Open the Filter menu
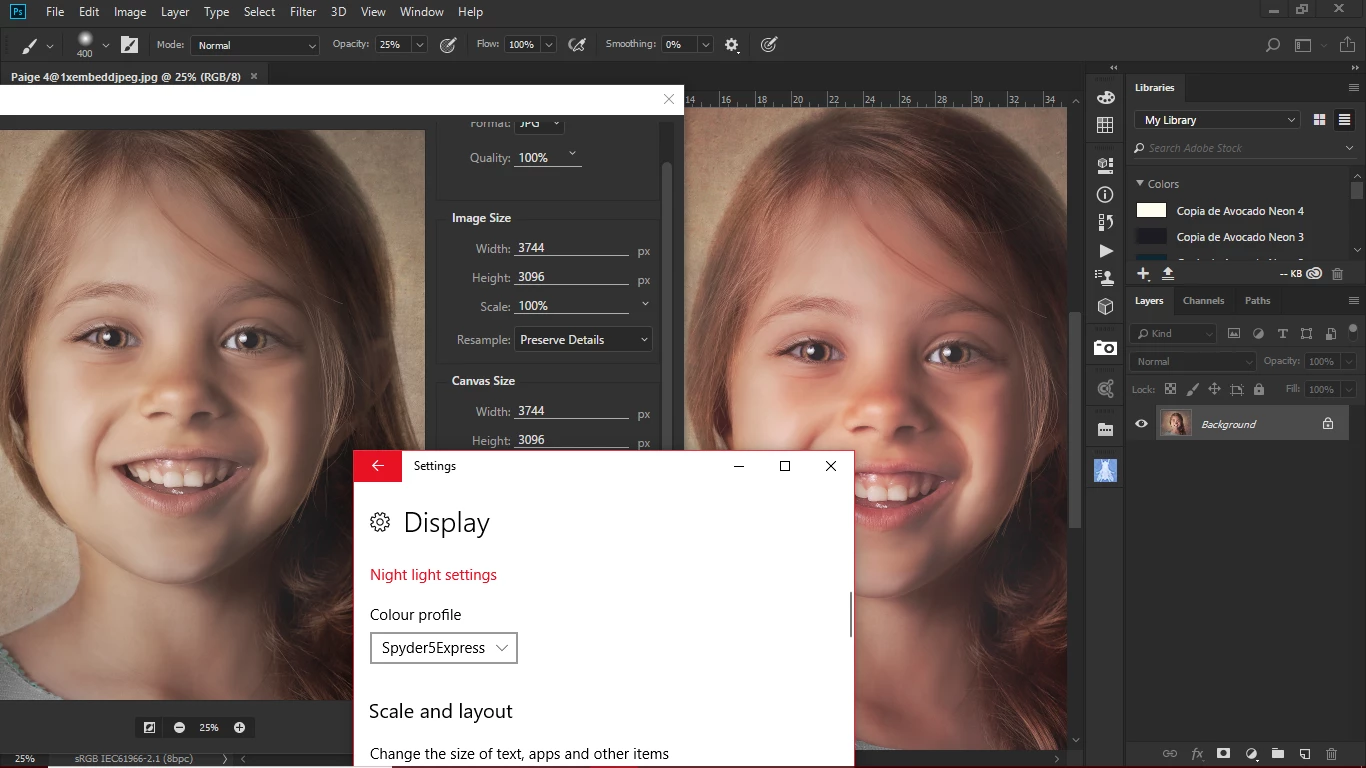This screenshot has width=1366, height=768. pyautogui.click(x=303, y=12)
